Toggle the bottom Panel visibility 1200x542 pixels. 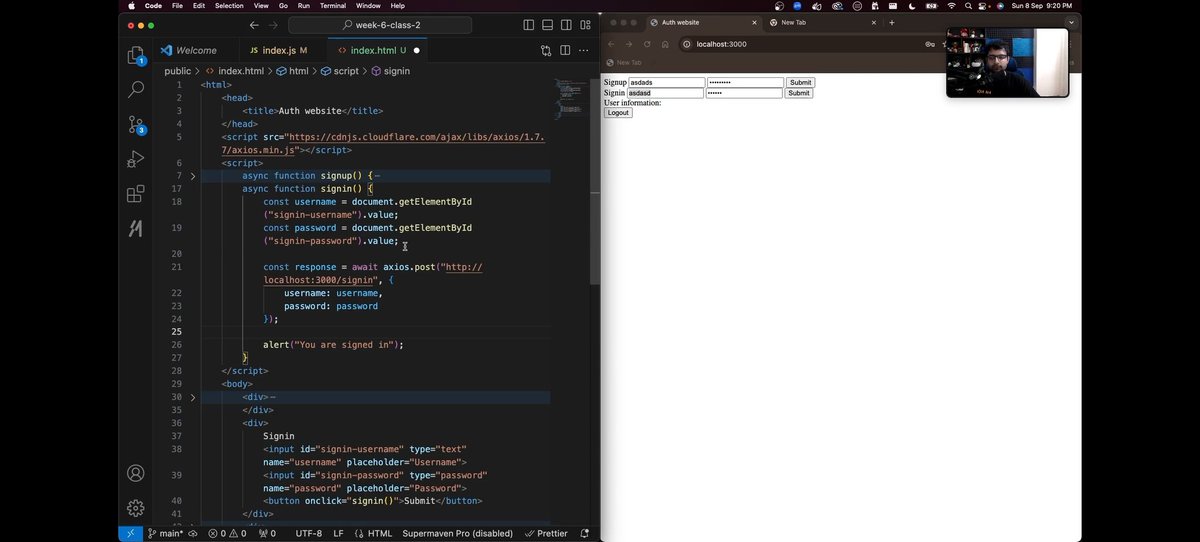tap(548, 25)
